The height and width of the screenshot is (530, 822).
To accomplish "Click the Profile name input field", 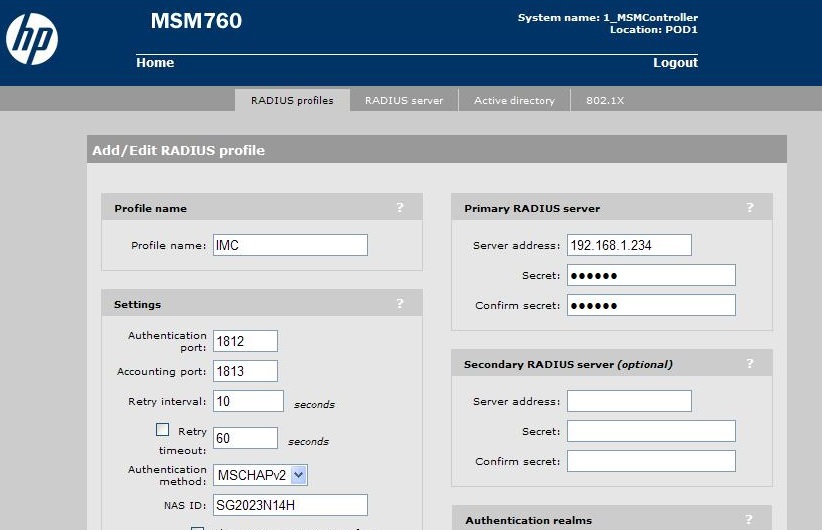I will point(290,245).
